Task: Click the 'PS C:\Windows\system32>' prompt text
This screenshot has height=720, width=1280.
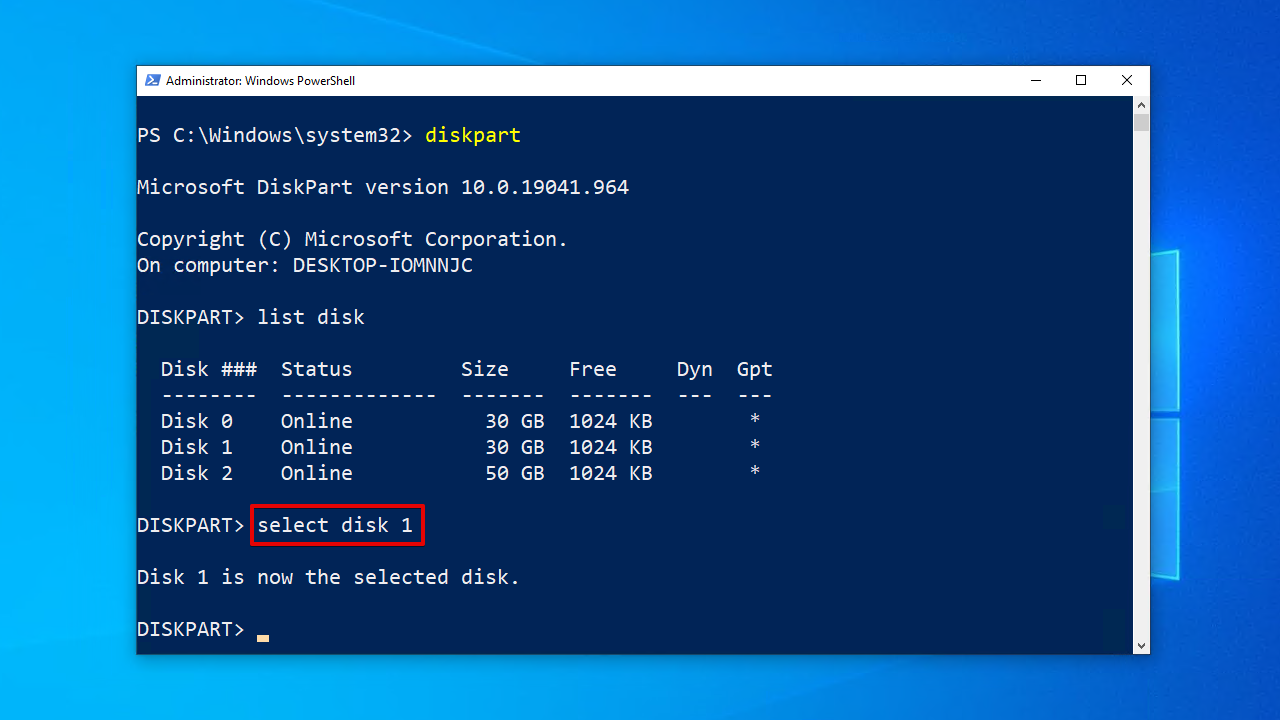Action: (x=275, y=135)
